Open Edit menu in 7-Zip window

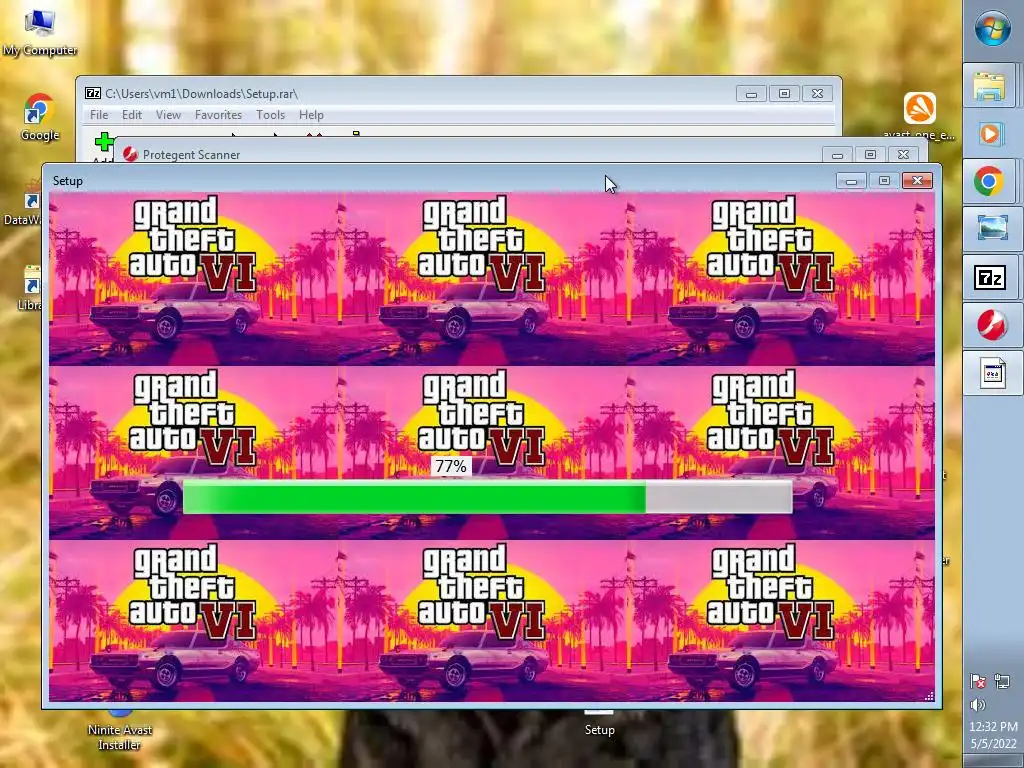coord(132,115)
